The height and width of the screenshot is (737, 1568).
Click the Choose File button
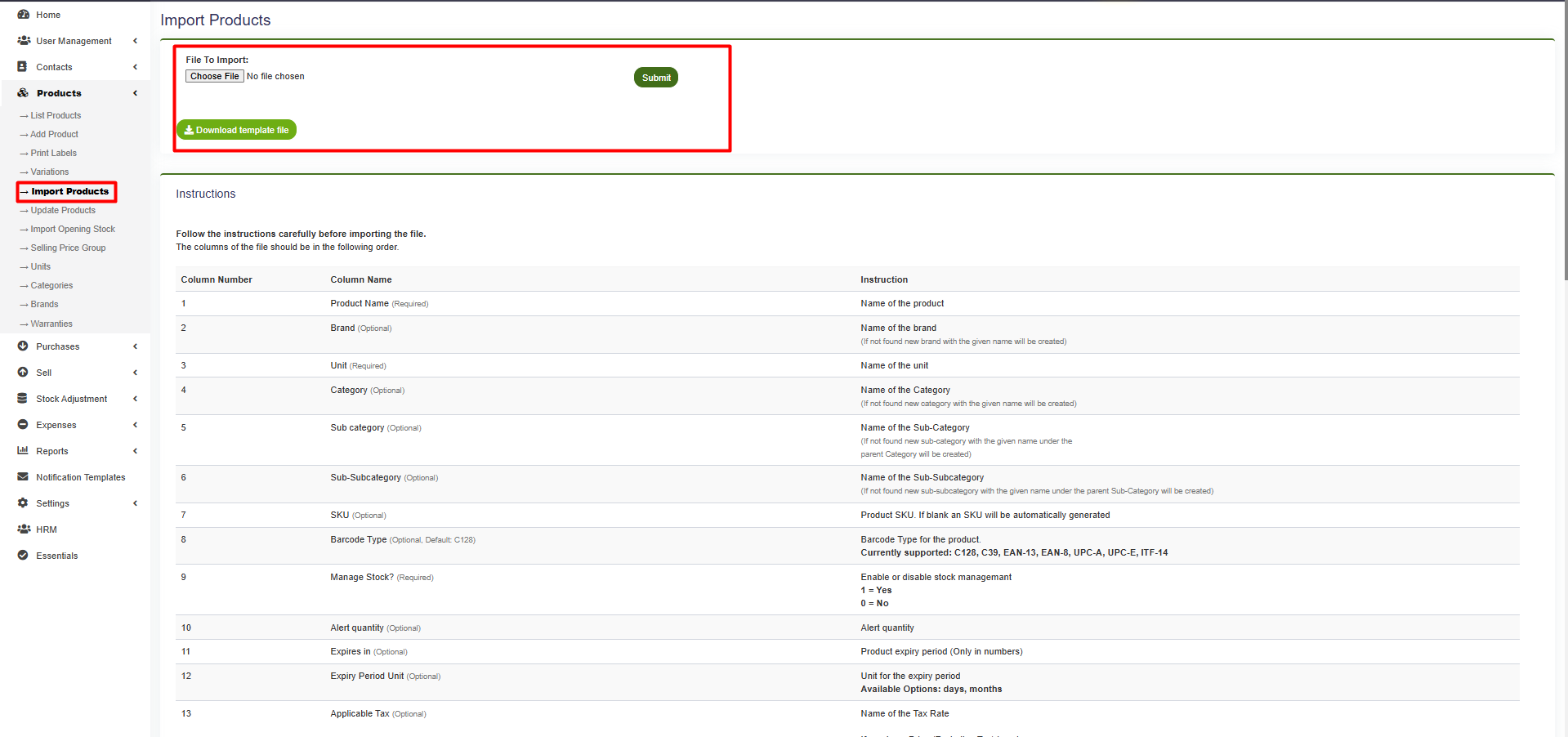(215, 76)
